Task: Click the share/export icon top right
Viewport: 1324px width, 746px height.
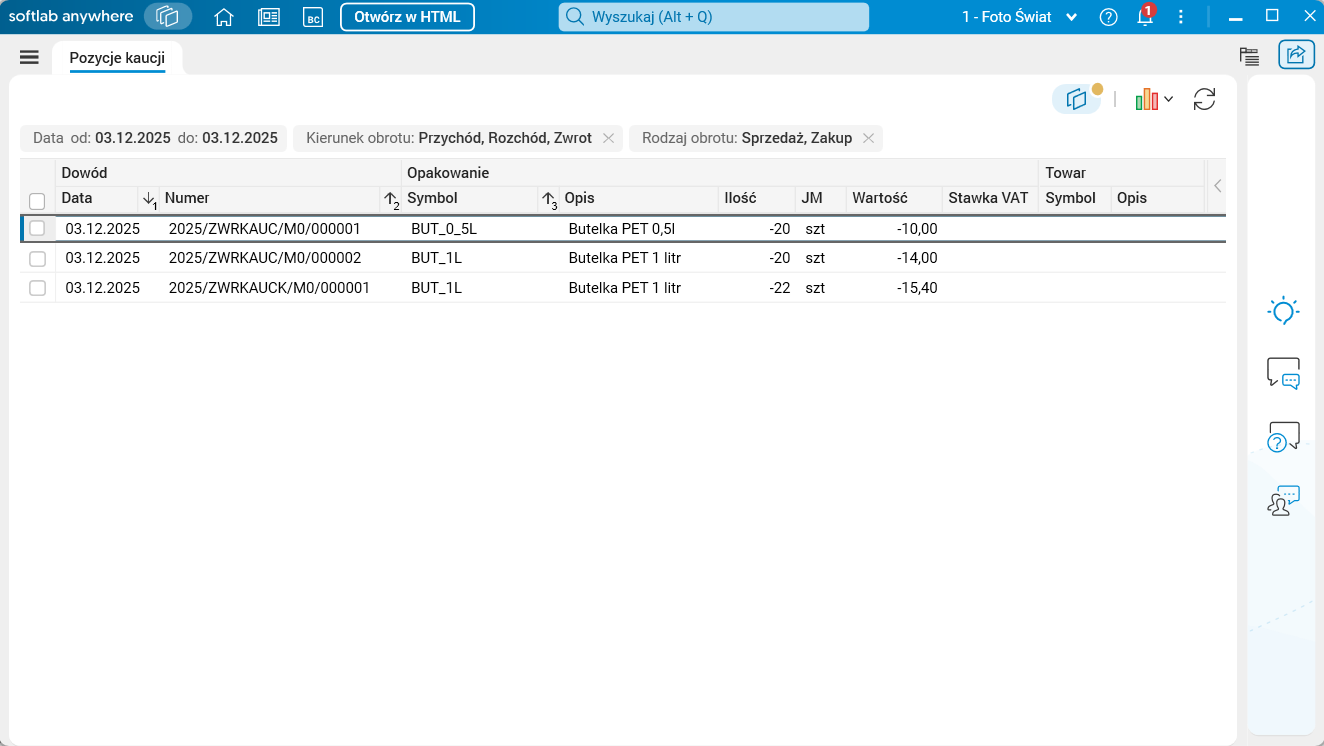Action: click(1296, 55)
